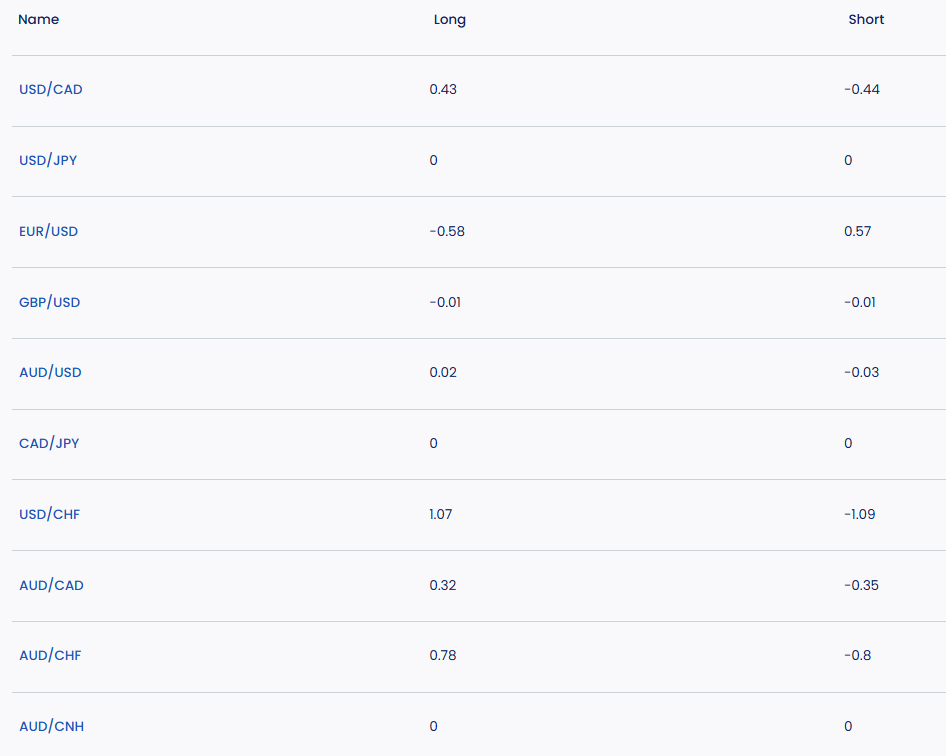Select the AUD/CAD pair link
The image size is (946, 756).
51,586
